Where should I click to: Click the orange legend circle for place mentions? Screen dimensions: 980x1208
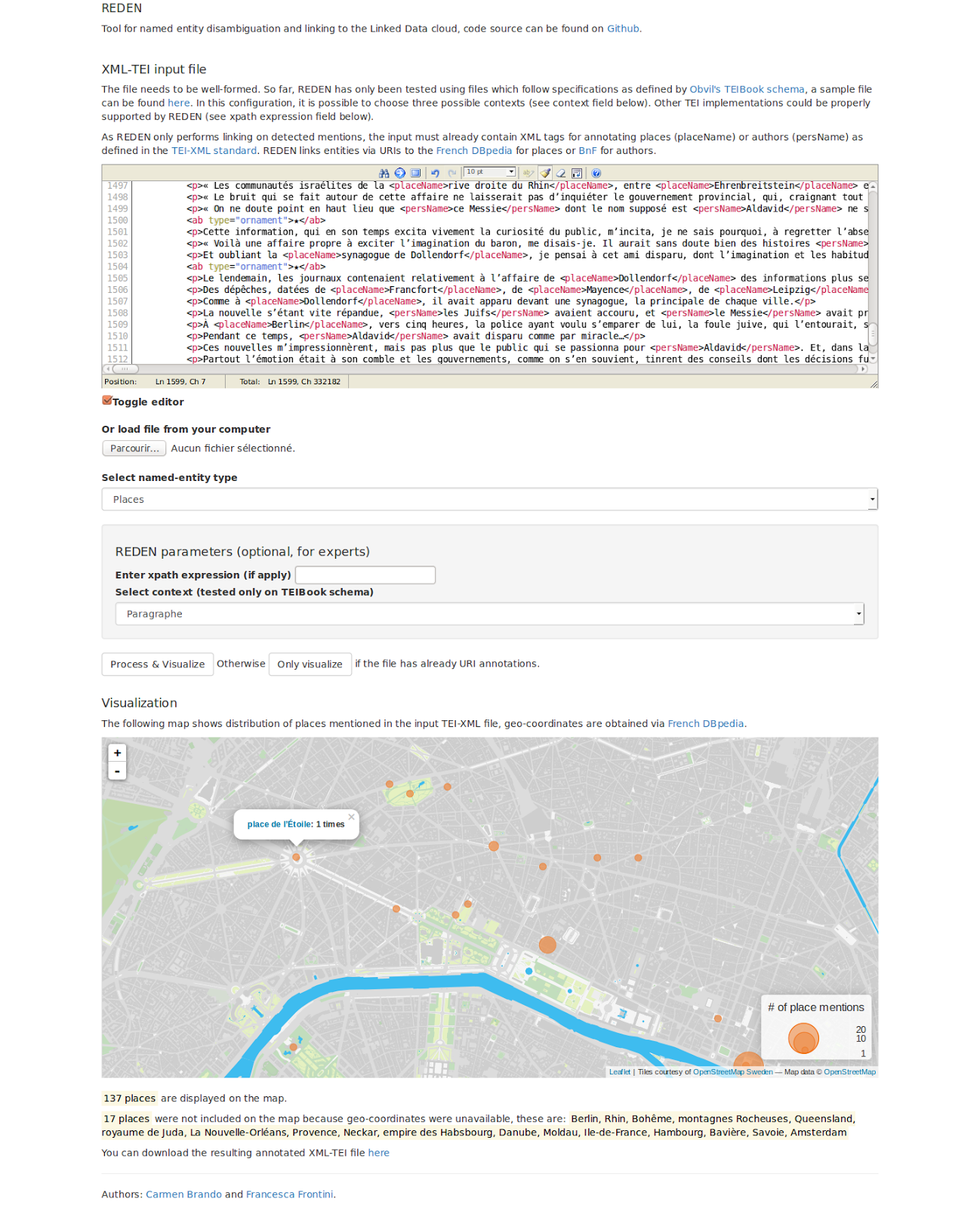(803, 1039)
